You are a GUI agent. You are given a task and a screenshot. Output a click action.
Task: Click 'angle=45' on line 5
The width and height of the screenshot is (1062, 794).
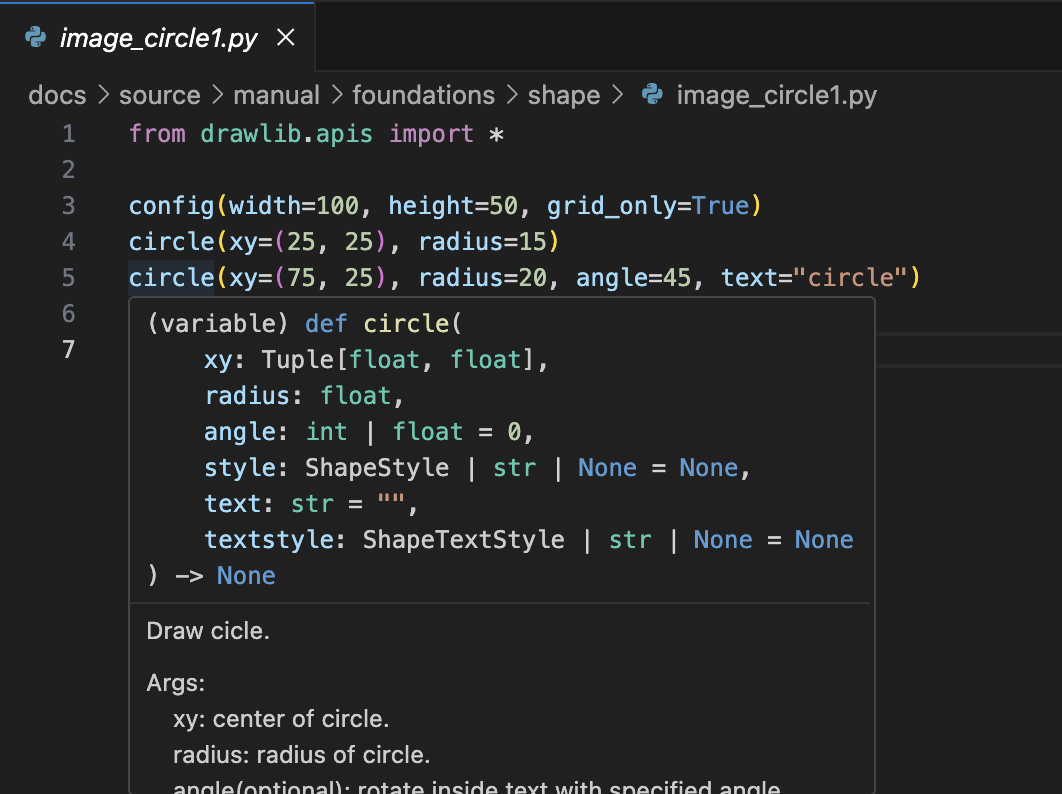[x=633, y=278]
